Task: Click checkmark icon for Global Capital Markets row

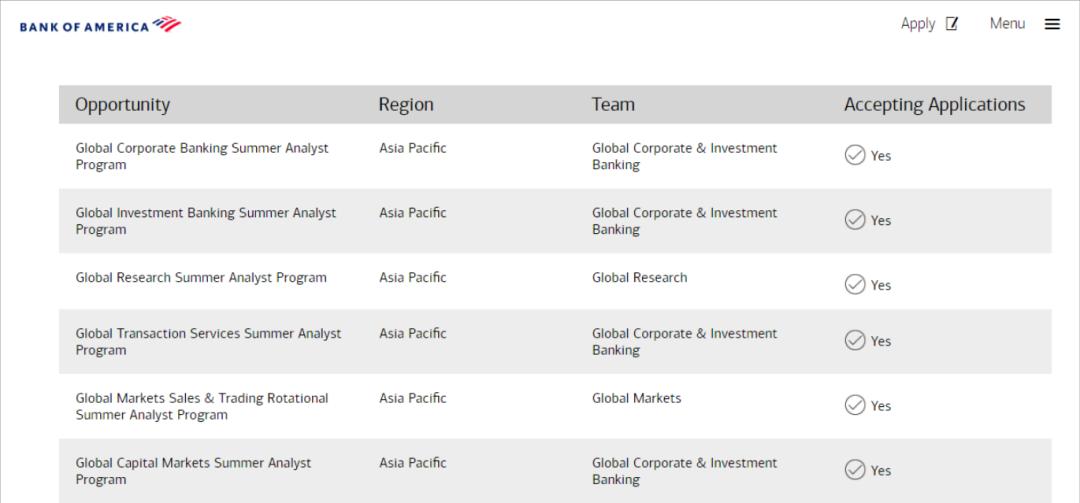Action: pyautogui.click(x=855, y=470)
